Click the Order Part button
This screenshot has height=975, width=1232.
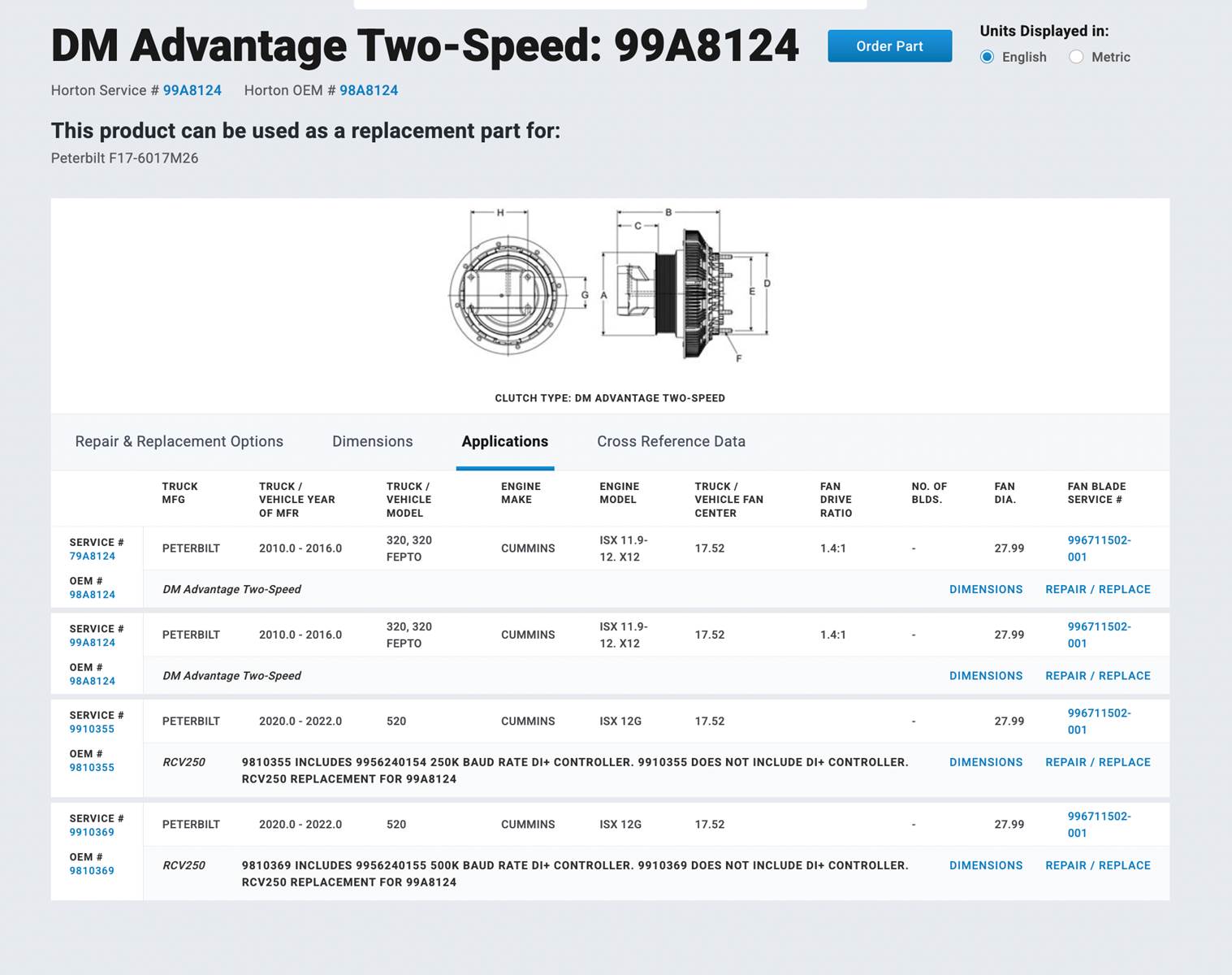coord(889,46)
